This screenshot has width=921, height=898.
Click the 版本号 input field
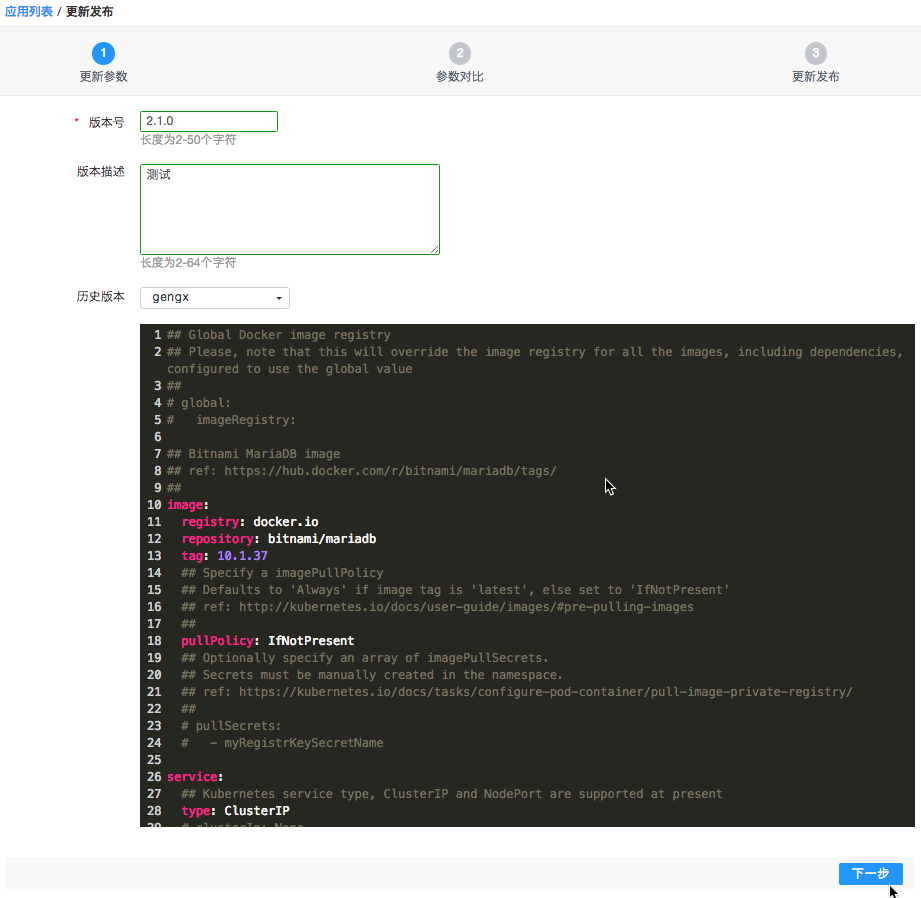pos(209,121)
